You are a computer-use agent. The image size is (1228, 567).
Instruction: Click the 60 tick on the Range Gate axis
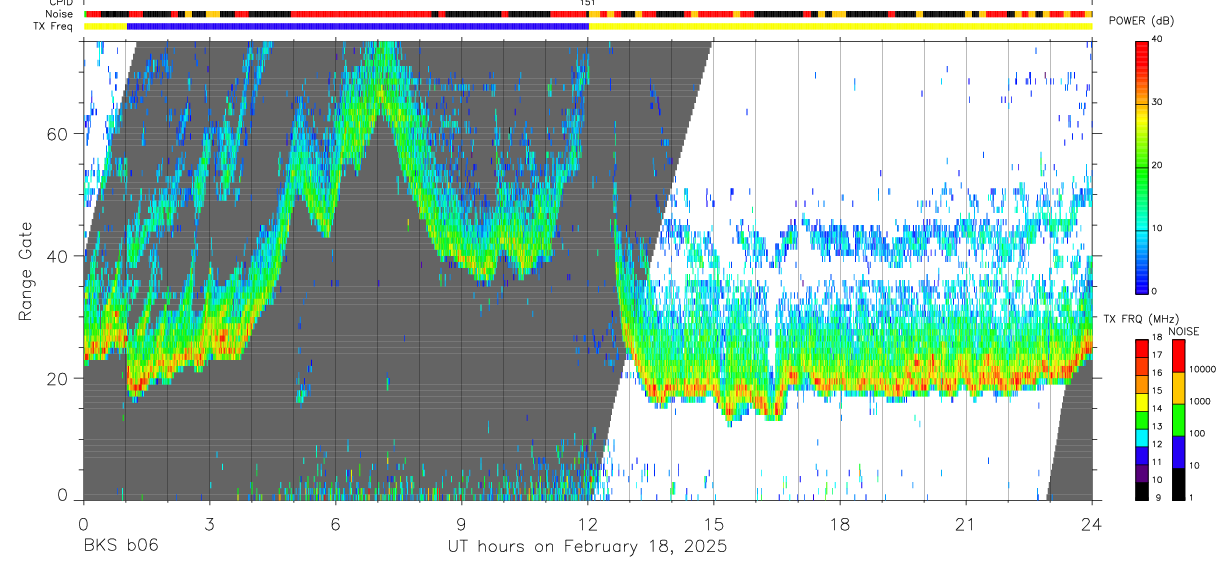click(58, 134)
